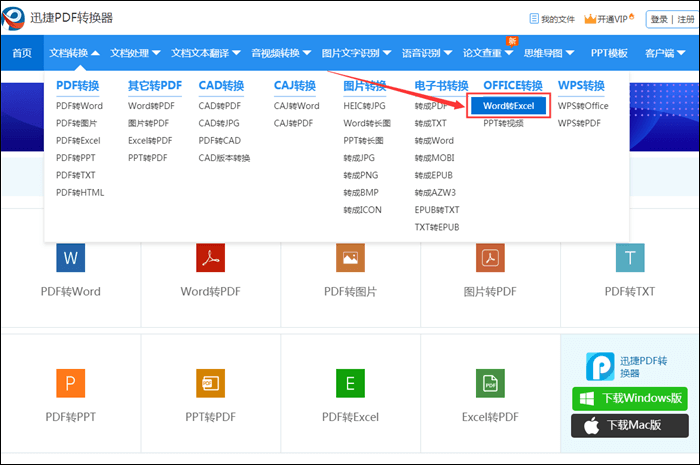This screenshot has height=465, width=700.
Task: Choose Word转长图 entry
Action: pyautogui.click(x=367, y=123)
